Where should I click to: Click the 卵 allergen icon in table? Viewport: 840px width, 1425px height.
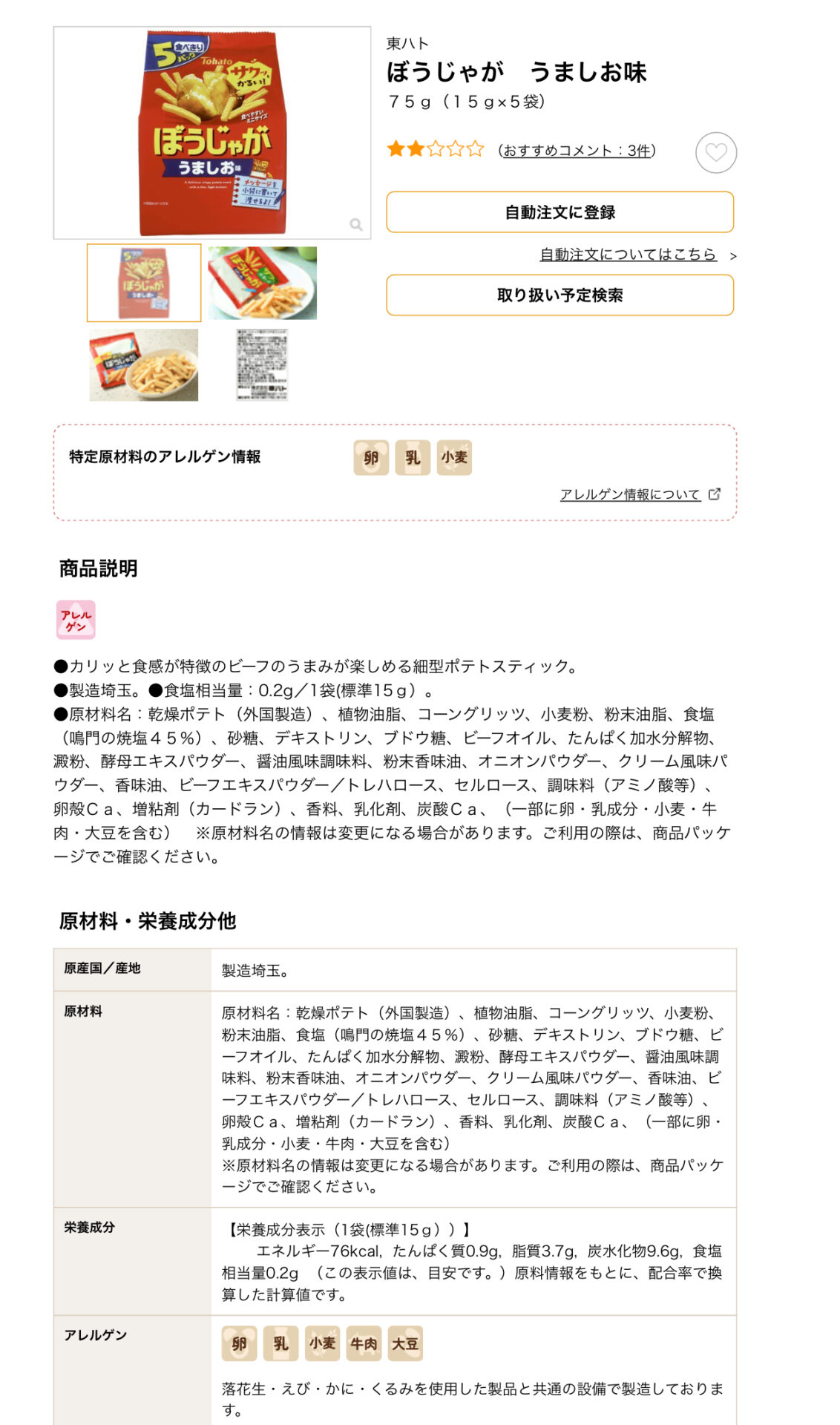(x=239, y=1343)
